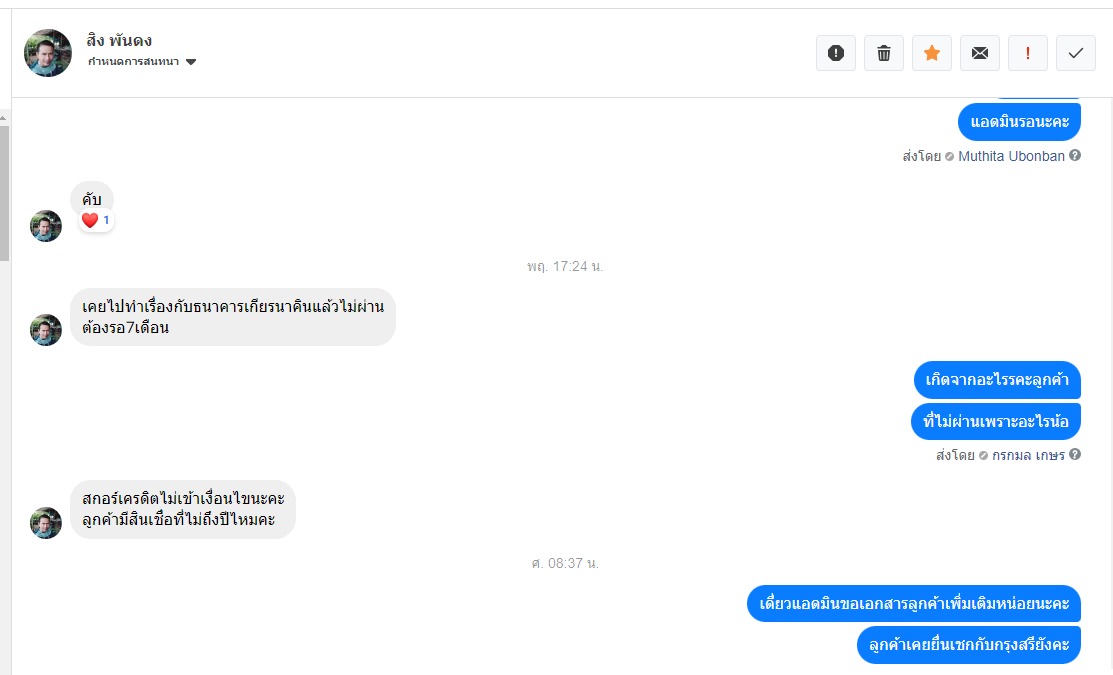Click the contact name สิง พันดง

[119, 40]
